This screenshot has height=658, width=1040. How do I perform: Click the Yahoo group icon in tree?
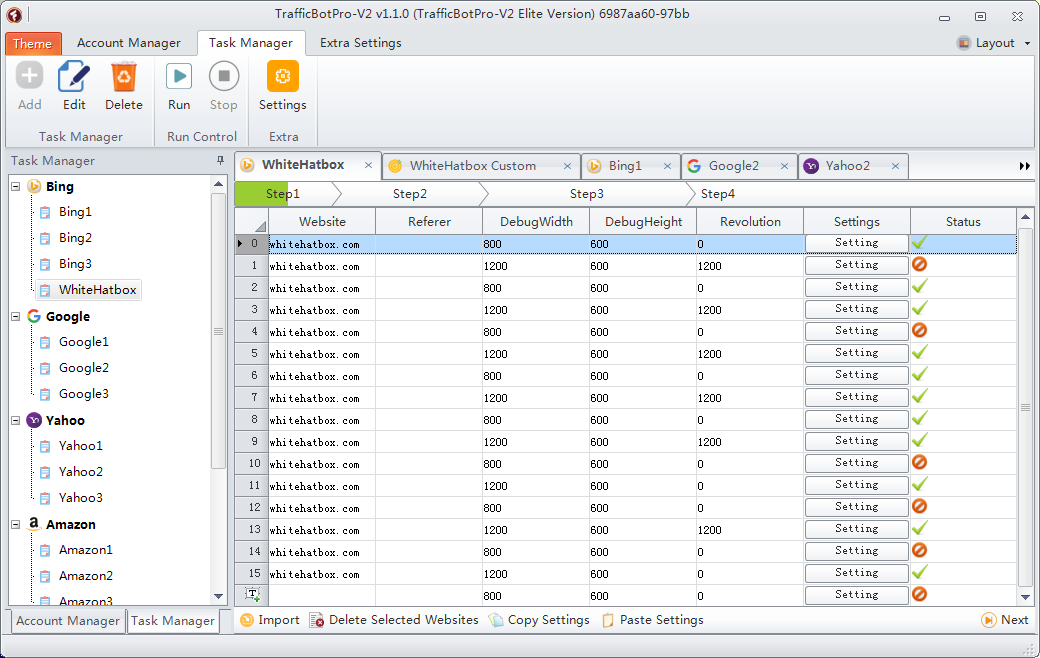(34, 420)
